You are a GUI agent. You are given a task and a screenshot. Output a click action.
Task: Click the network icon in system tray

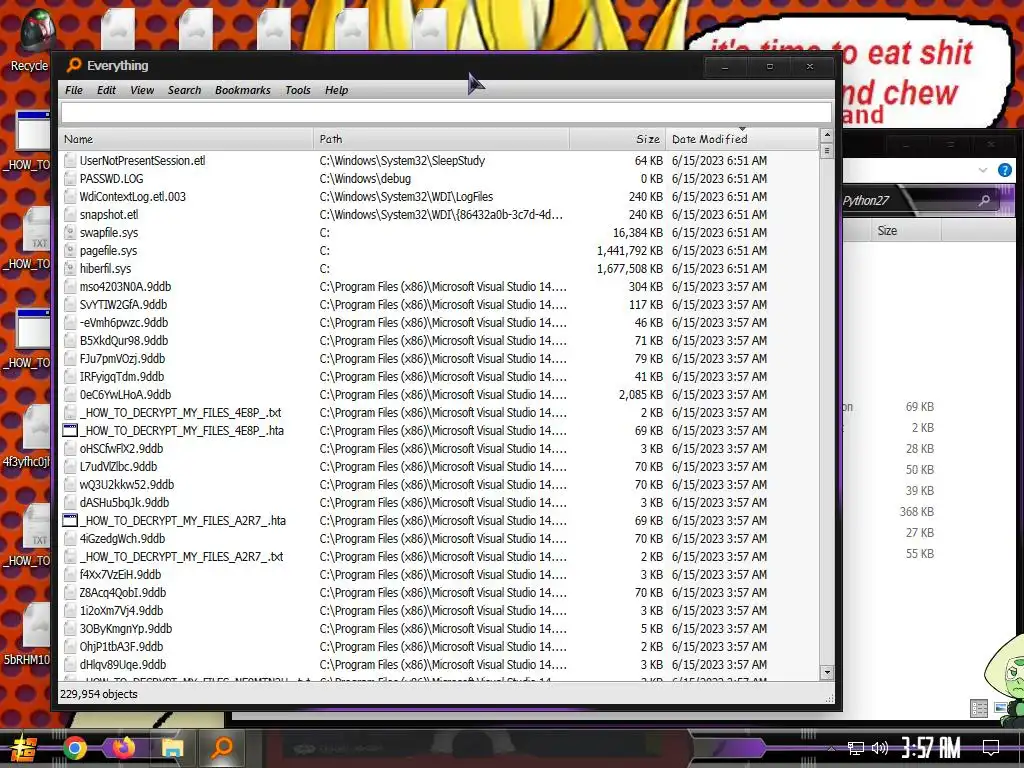(856, 748)
